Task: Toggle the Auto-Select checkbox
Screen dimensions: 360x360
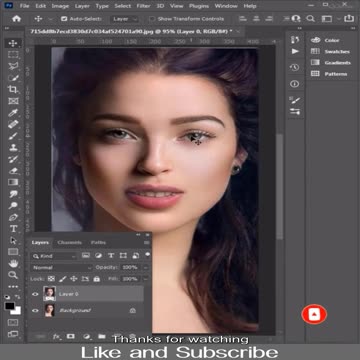Action: point(64,19)
